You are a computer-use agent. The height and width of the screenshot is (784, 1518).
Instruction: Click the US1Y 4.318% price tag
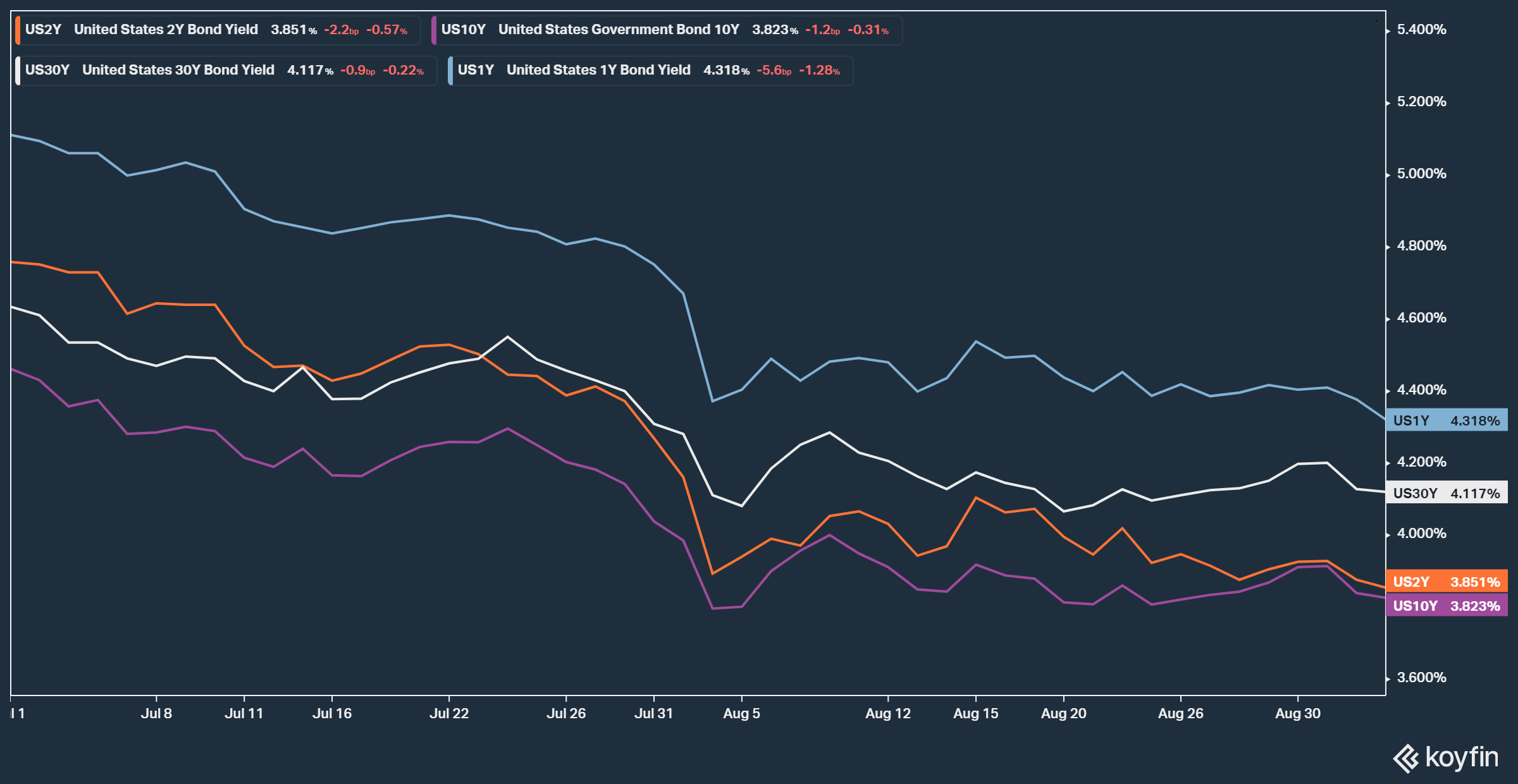[x=1446, y=420]
